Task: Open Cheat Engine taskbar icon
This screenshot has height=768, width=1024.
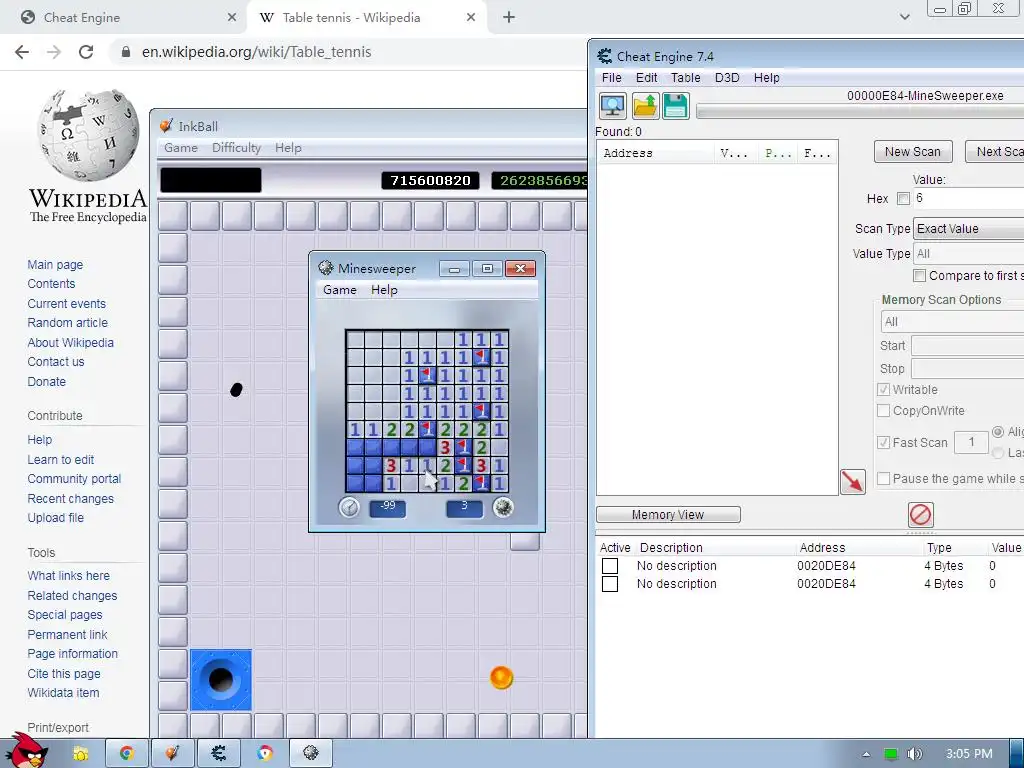Action: coord(219,754)
